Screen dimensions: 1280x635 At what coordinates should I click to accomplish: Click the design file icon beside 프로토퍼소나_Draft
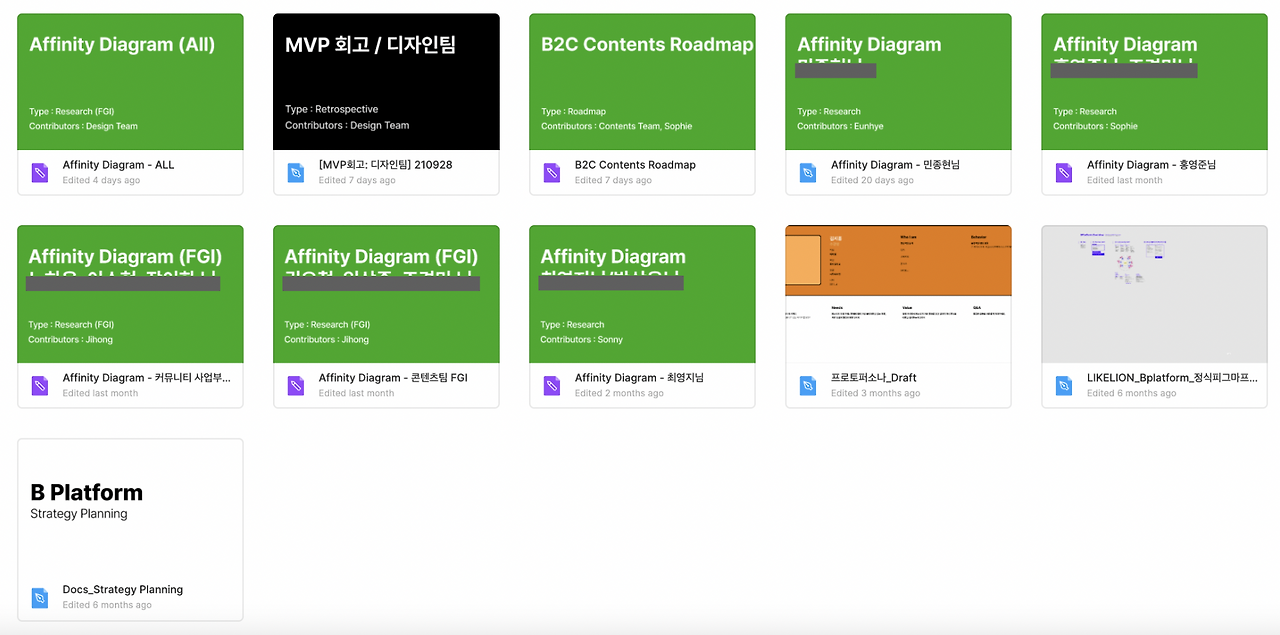tap(807, 386)
